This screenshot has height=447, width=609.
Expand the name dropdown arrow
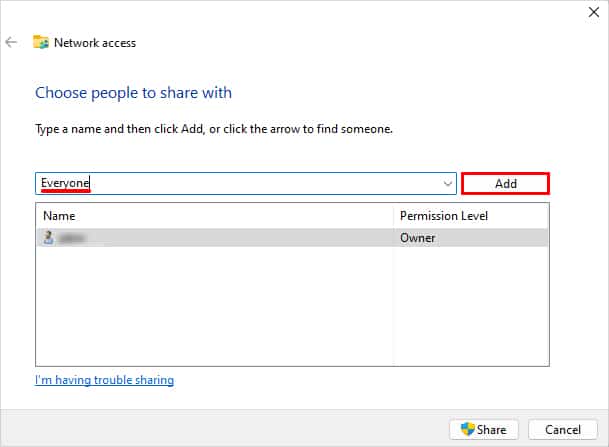point(448,183)
